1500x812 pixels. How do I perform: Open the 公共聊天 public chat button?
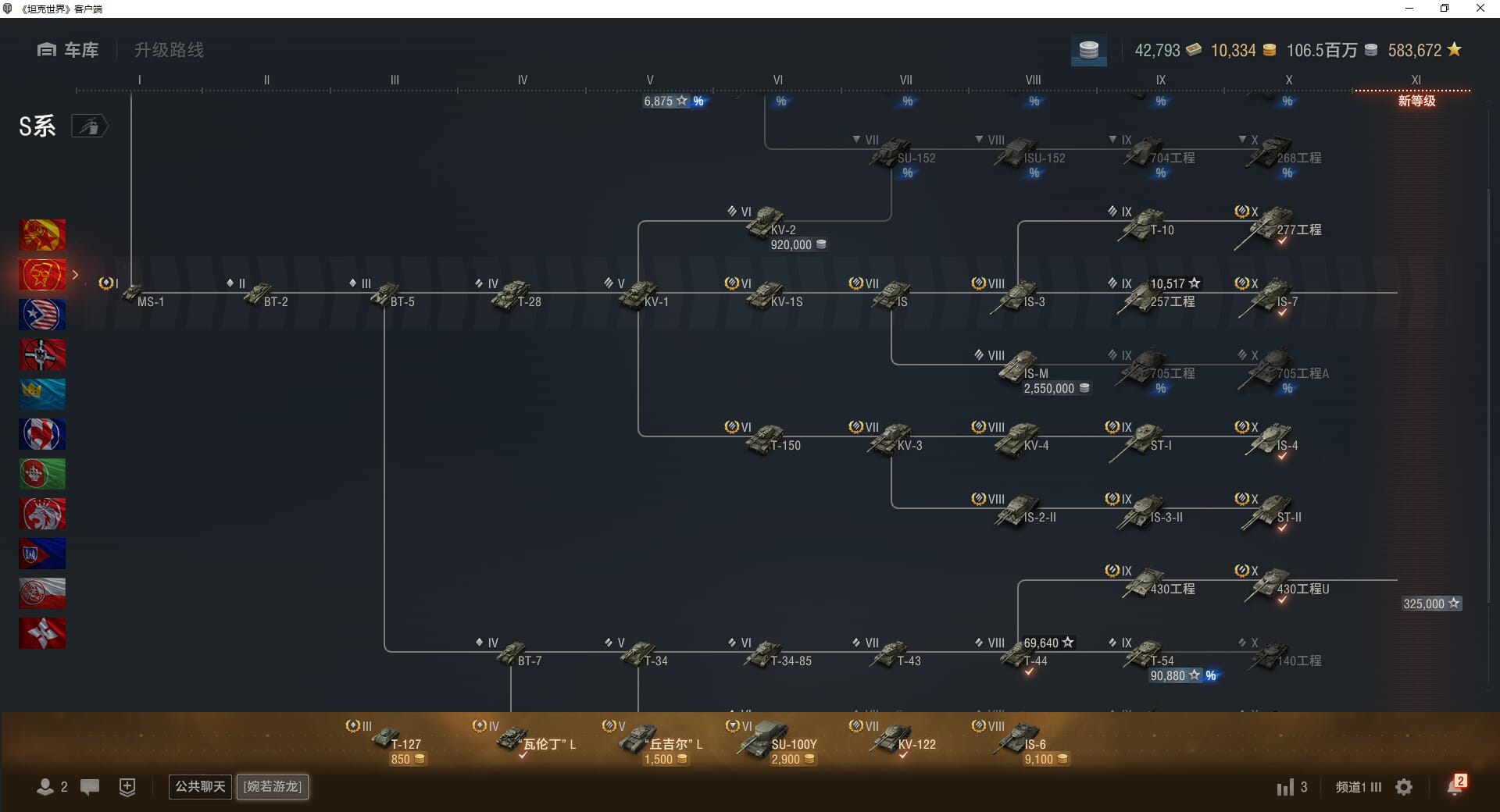pos(200,786)
